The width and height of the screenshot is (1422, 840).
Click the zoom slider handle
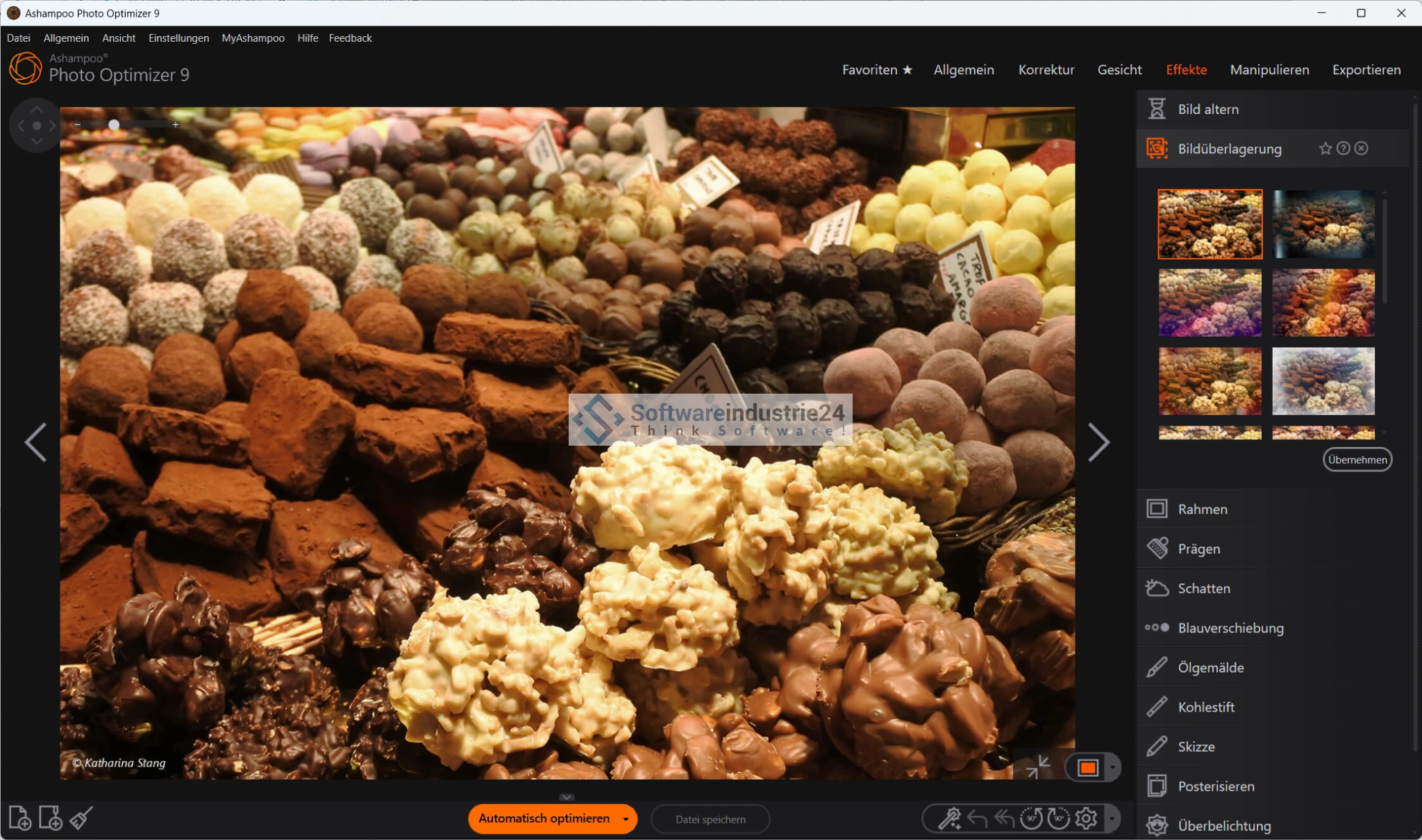click(x=114, y=125)
